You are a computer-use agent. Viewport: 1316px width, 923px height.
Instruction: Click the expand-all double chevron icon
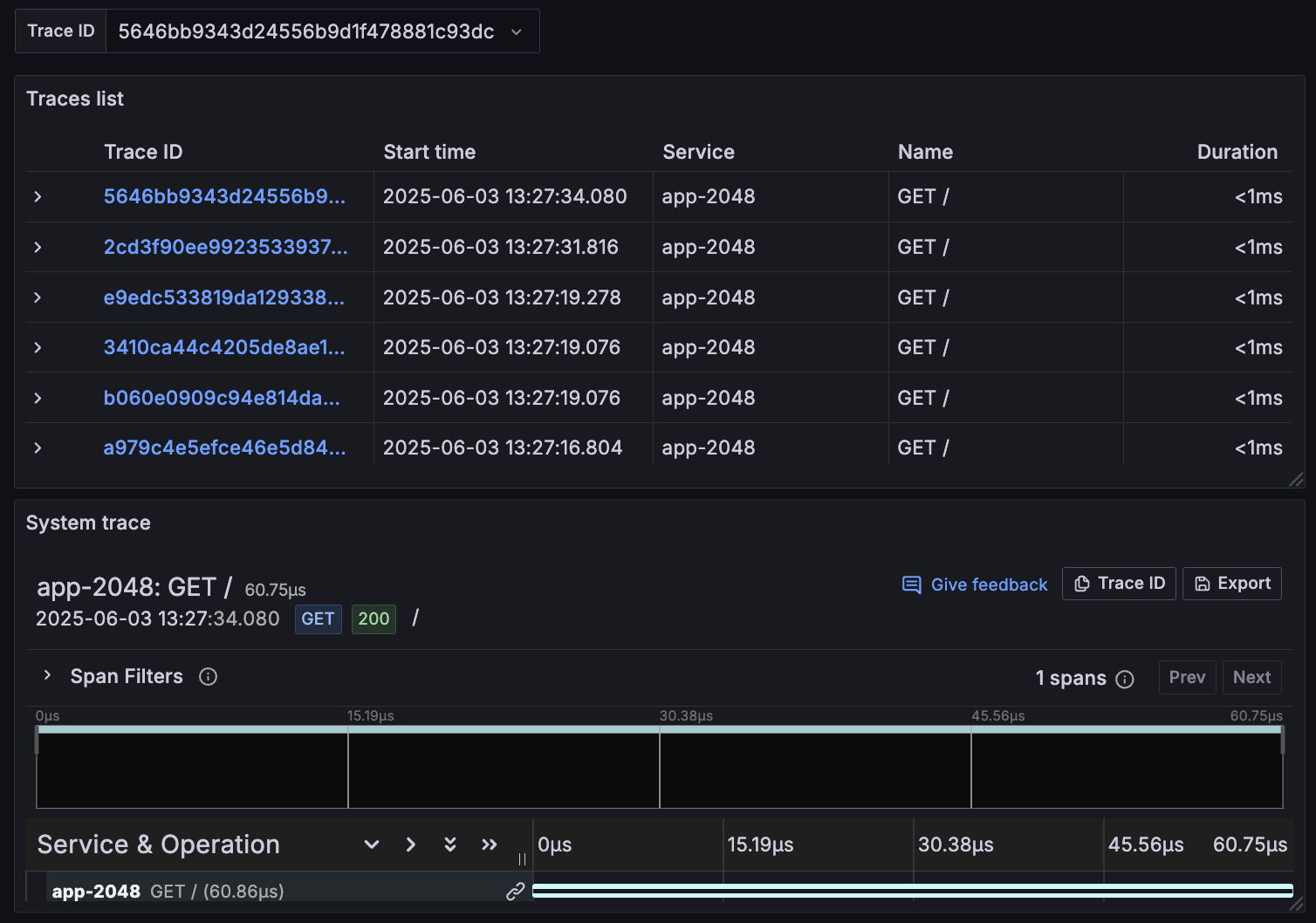[489, 844]
